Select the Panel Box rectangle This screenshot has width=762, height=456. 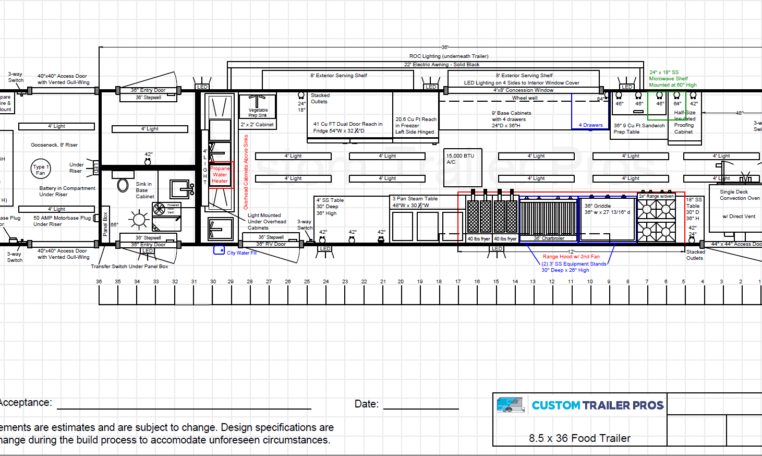(106, 222)
